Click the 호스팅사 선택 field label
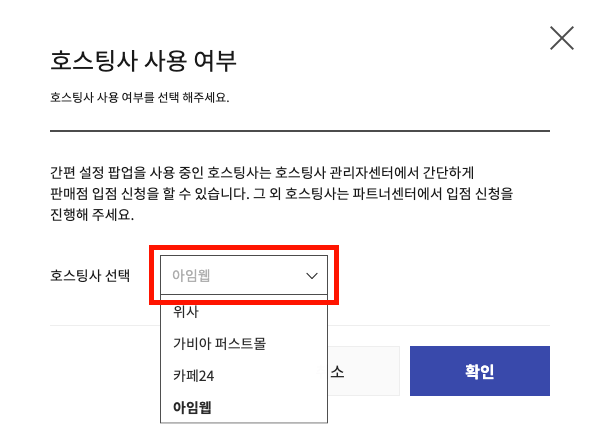Screen dimensions: 600x446 [90, 275]
